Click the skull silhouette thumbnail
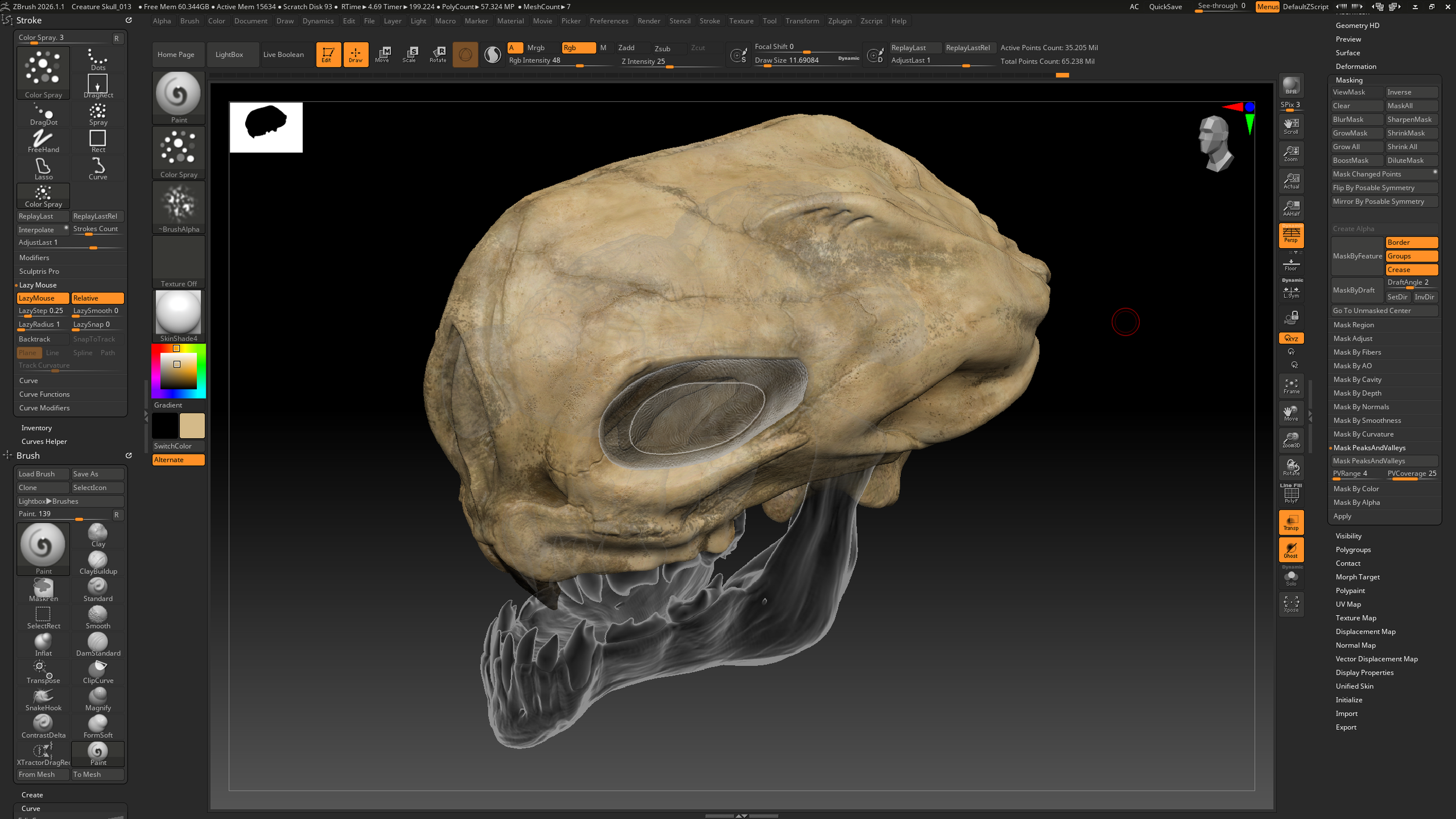This screenshot has height=819, width=1456. click(266, 127)
